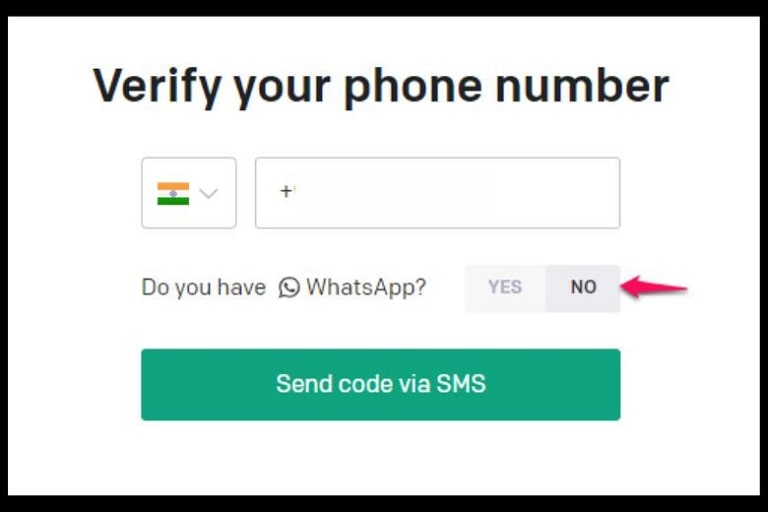
Task: Click the plus sign country code prefix
Action: click(x=286, y=191)
